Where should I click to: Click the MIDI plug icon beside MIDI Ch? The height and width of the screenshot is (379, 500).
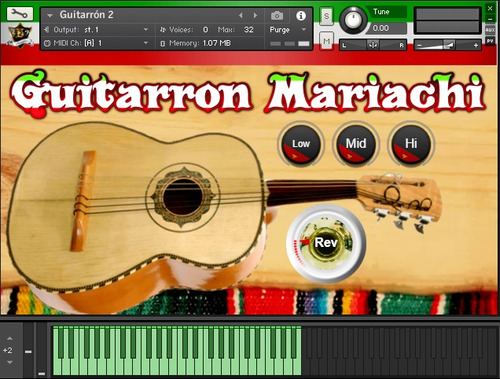[47, 43]
